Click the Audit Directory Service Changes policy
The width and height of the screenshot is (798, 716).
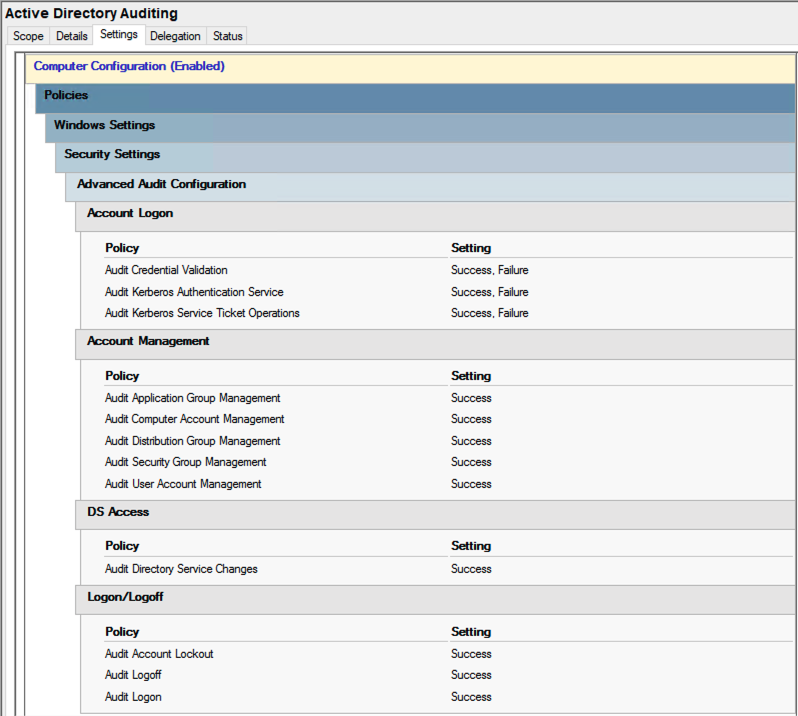(x=181, y=569)
